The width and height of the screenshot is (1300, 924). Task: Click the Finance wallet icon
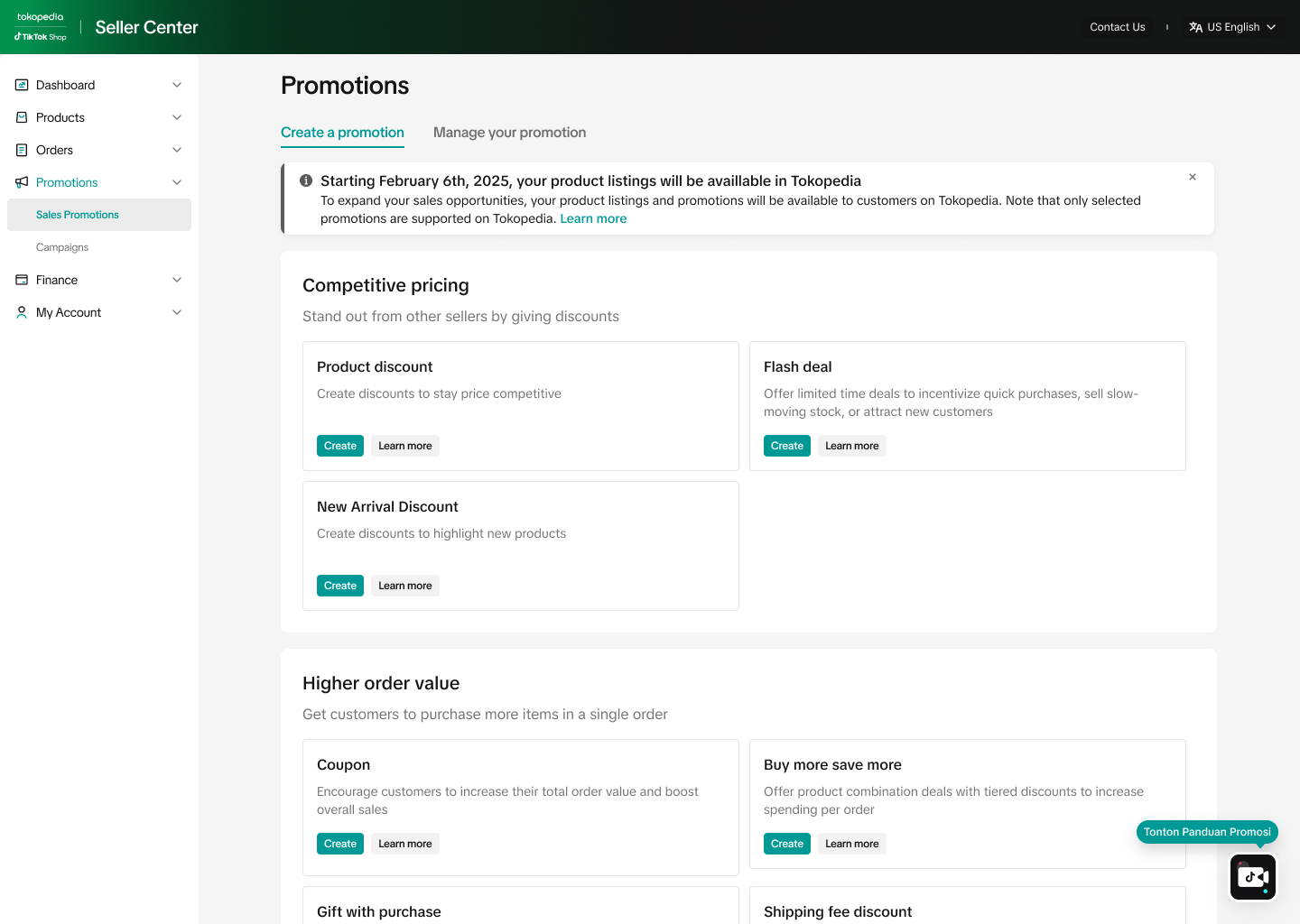coord(22,280)
